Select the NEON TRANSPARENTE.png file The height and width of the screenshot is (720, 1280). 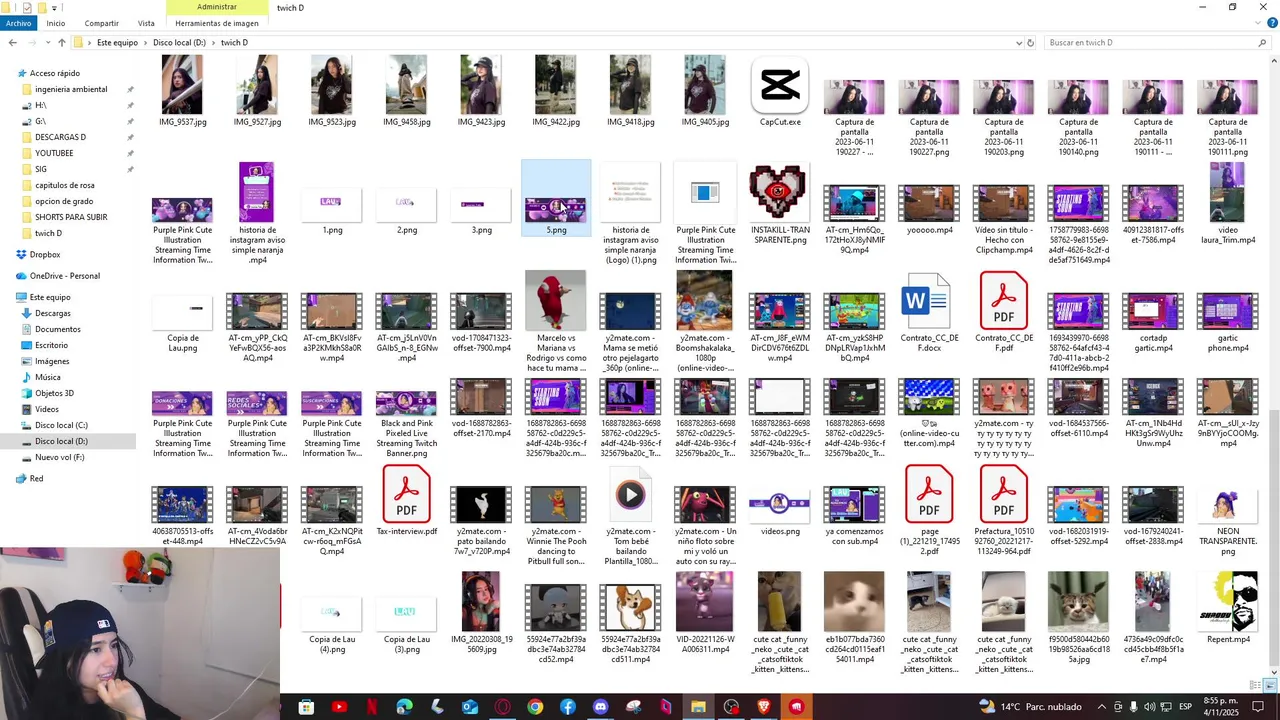tap(1228, 505)
